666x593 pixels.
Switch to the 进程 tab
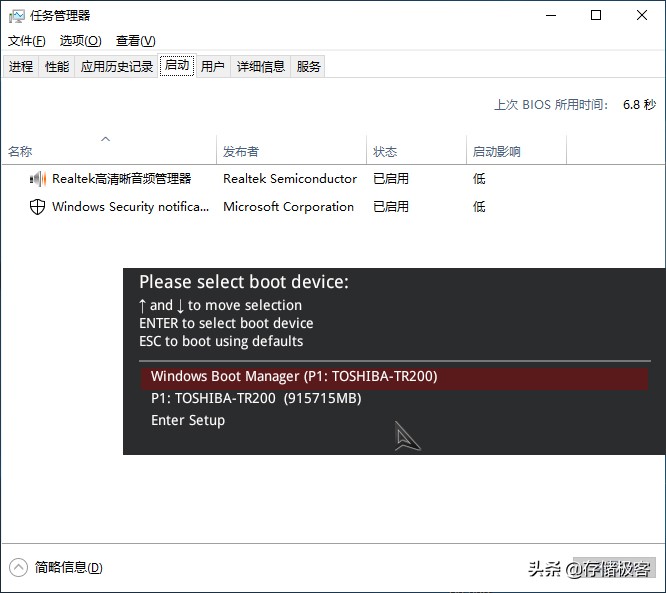click(21, 66)
